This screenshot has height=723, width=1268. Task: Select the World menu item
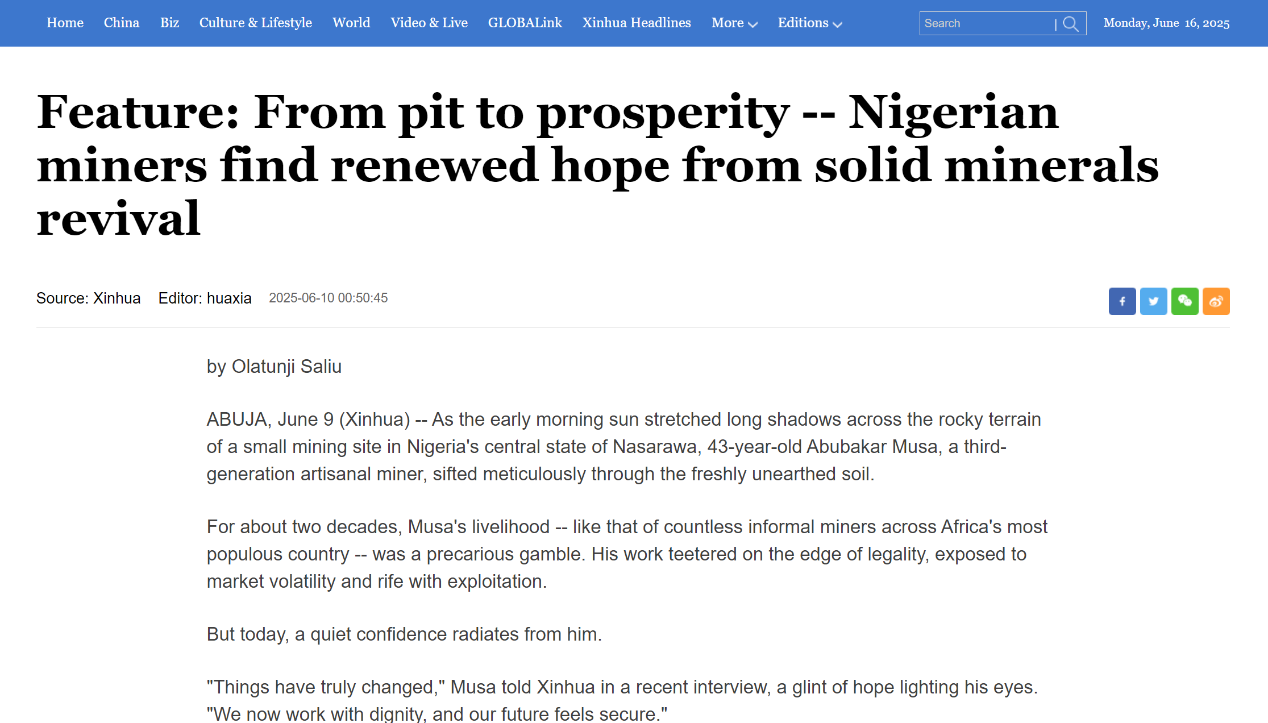351,23
